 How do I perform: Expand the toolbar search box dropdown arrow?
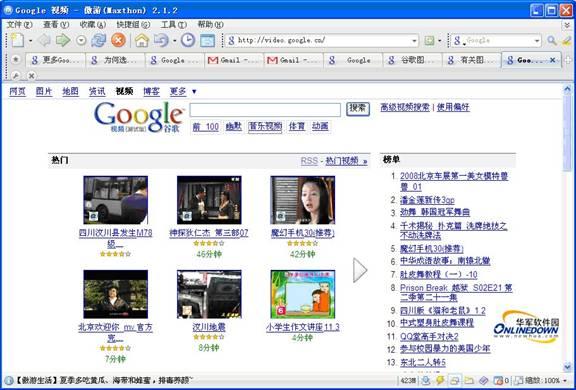537,40
